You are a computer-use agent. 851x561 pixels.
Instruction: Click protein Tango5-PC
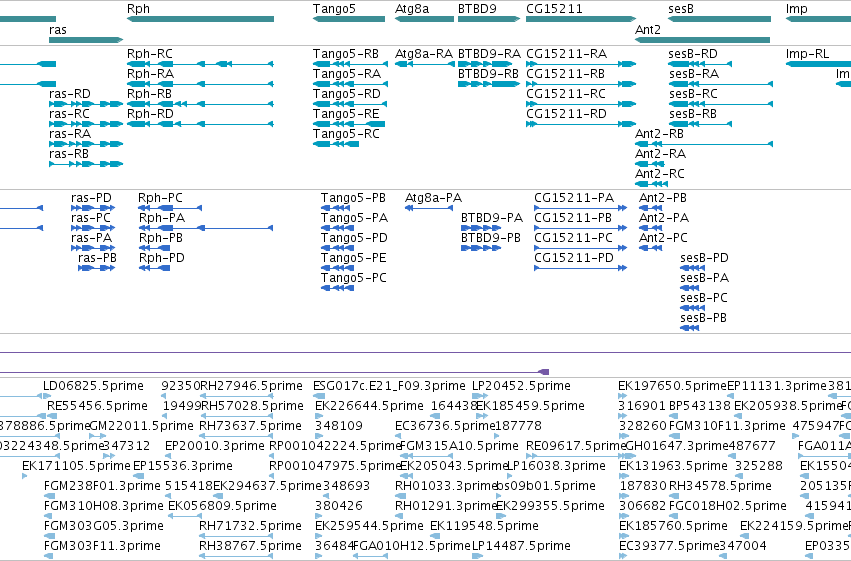[337, 288]
